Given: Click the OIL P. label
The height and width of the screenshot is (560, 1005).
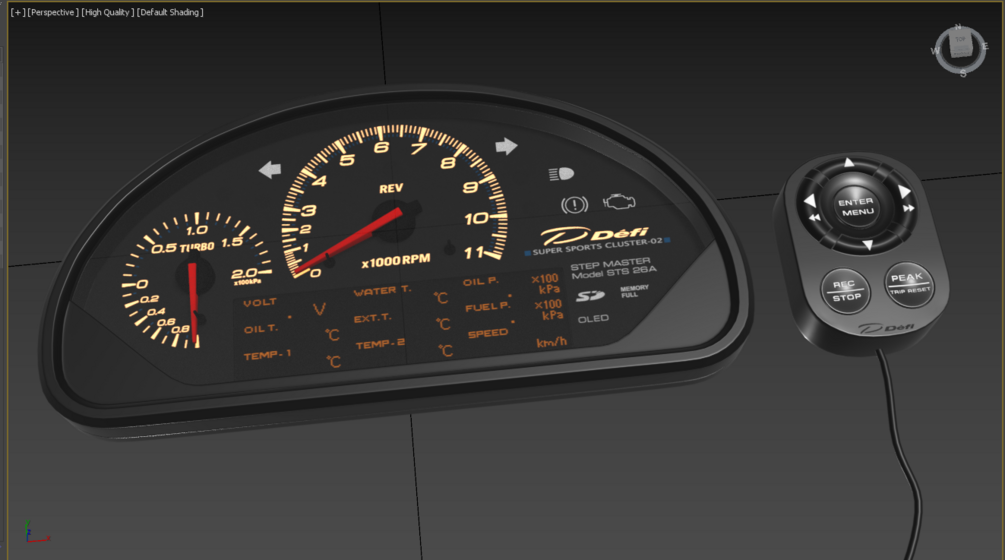Looking at the screenshot, I should click(481, 281).
